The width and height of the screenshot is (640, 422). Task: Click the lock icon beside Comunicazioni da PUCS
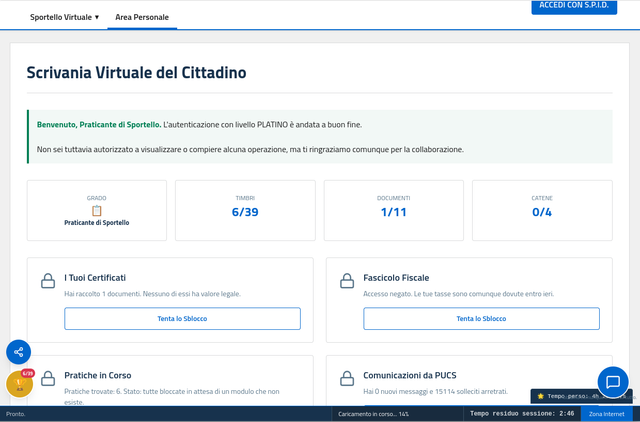[347, 378]
